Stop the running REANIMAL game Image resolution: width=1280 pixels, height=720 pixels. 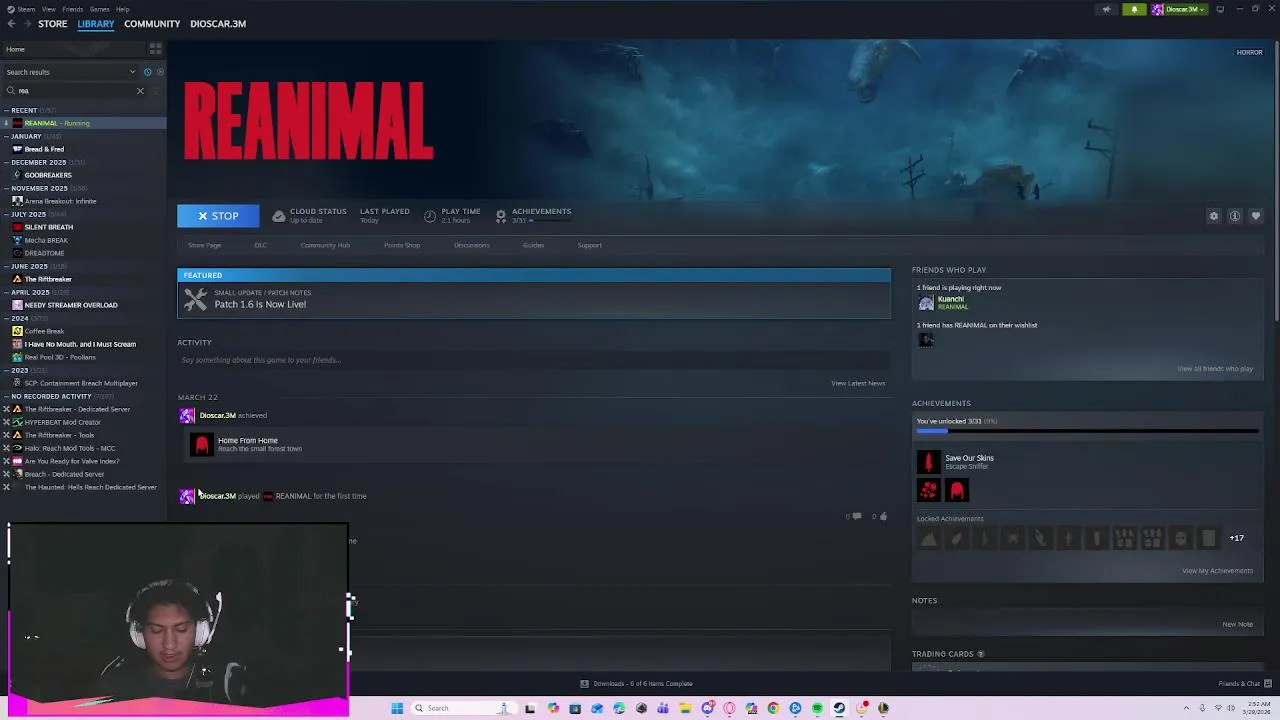click(x=218, y=216)
